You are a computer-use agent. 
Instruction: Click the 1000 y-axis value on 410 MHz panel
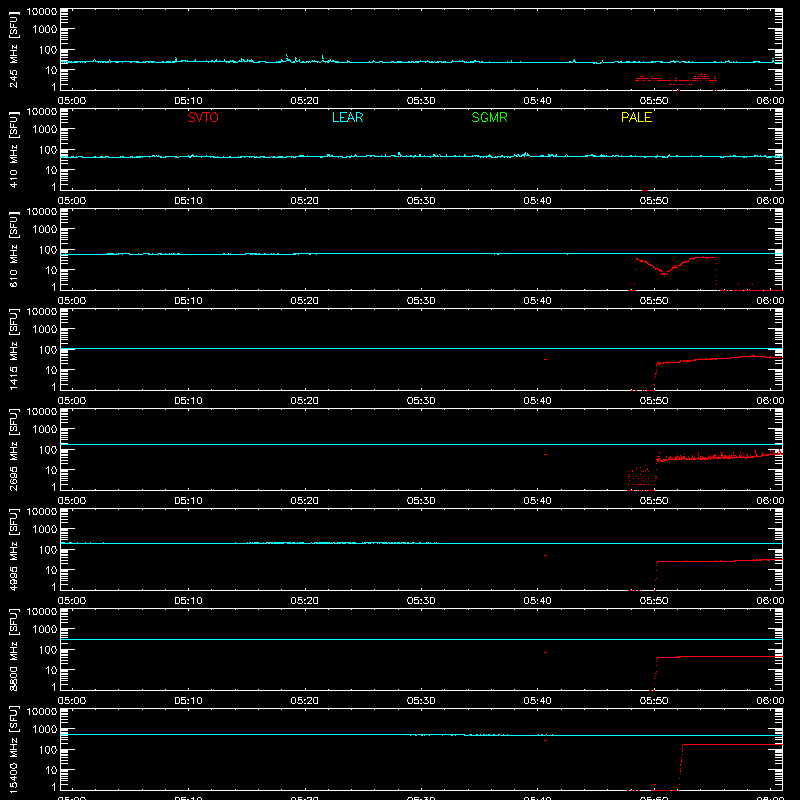tap(45, 129)
